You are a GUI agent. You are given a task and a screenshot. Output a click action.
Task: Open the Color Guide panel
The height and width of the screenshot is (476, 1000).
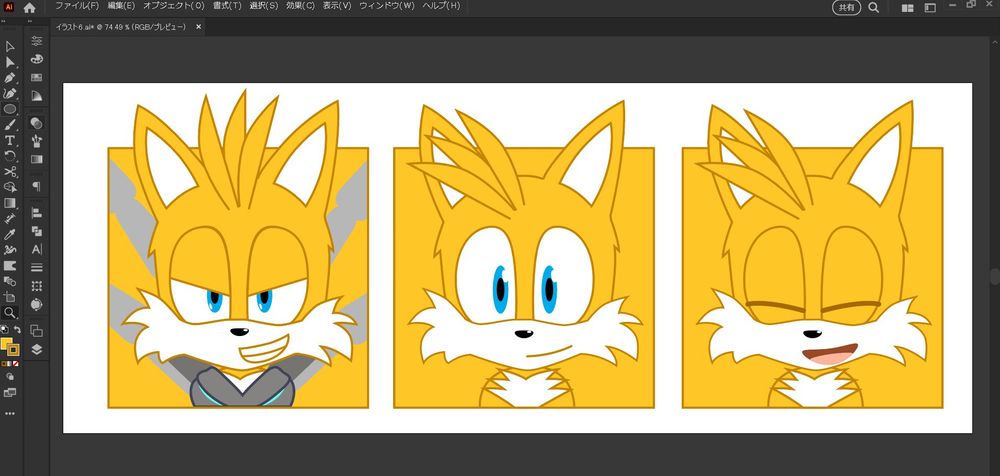tap(36, 96)
